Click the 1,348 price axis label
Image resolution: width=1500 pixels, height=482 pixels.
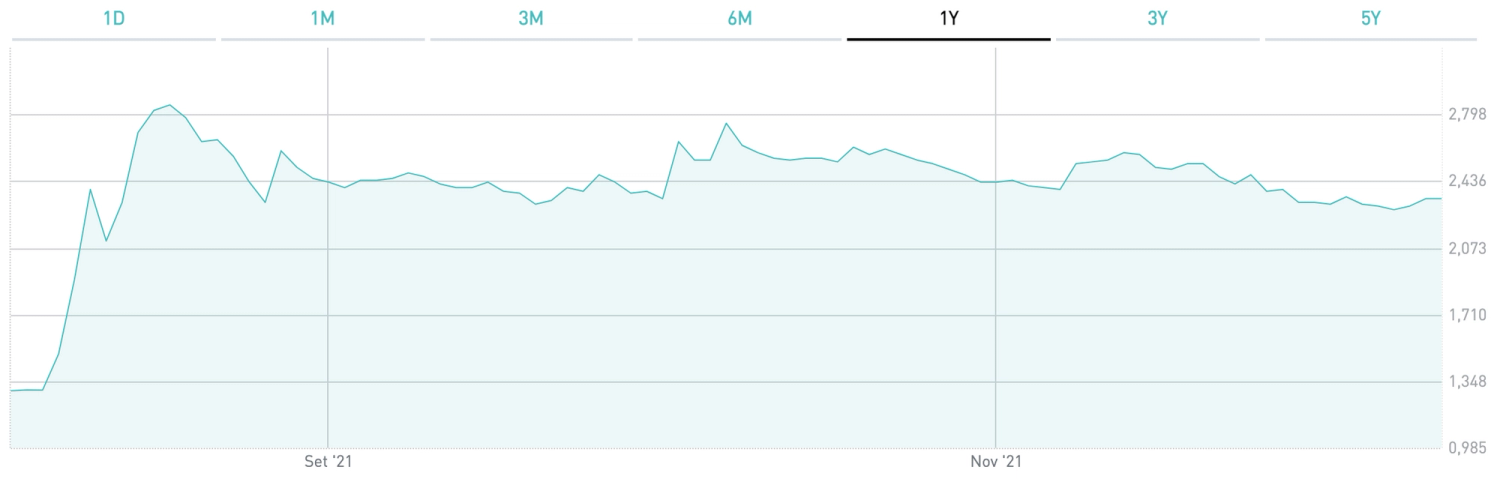[x=1467, y=383]
